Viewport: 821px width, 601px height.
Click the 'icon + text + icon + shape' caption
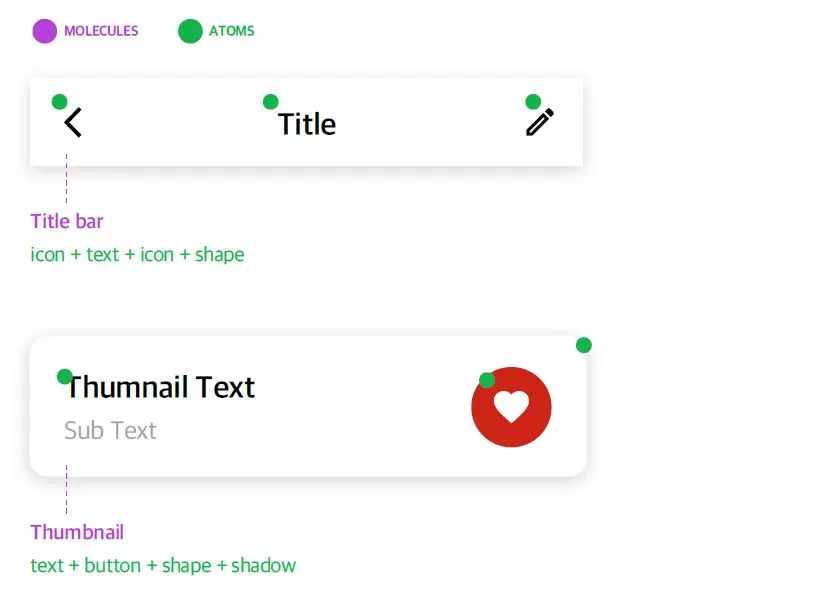tap(137, 255)
